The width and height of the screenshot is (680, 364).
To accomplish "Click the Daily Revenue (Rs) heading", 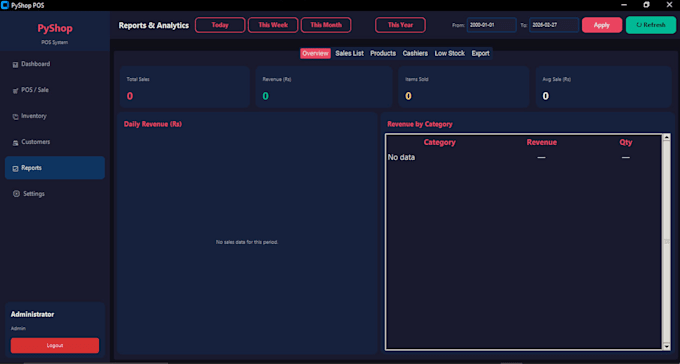I will pyautogui.click(x=153, y=124).
